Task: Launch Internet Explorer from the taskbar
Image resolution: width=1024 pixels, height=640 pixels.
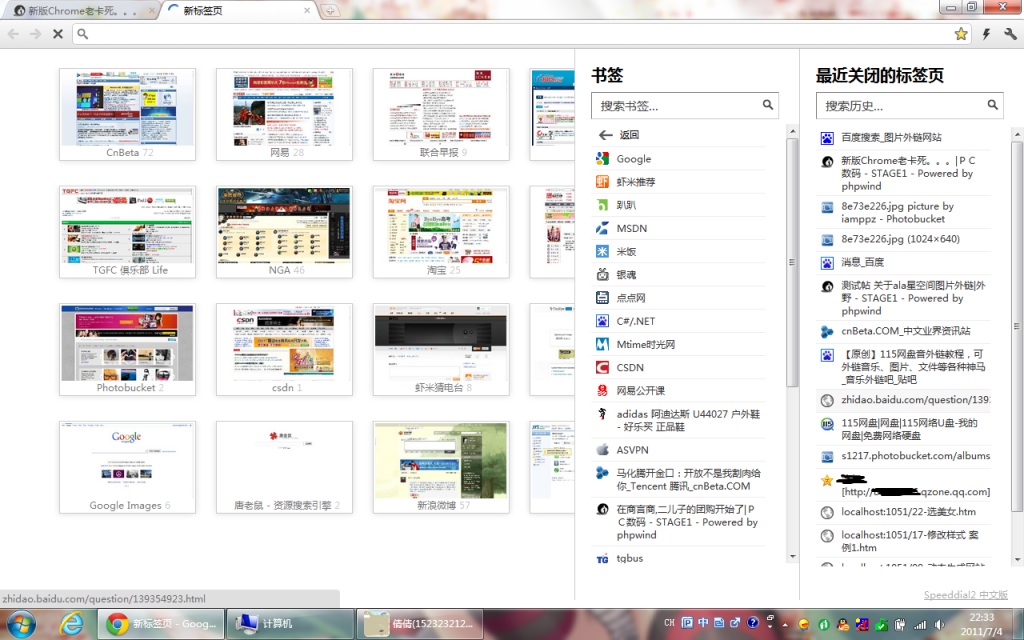Action: [x=71, y=624]
